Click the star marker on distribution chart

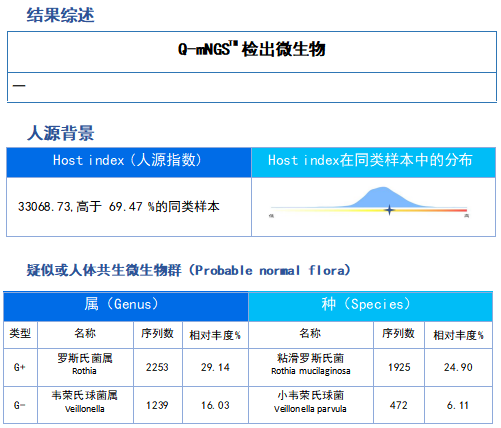coord(389,210)
